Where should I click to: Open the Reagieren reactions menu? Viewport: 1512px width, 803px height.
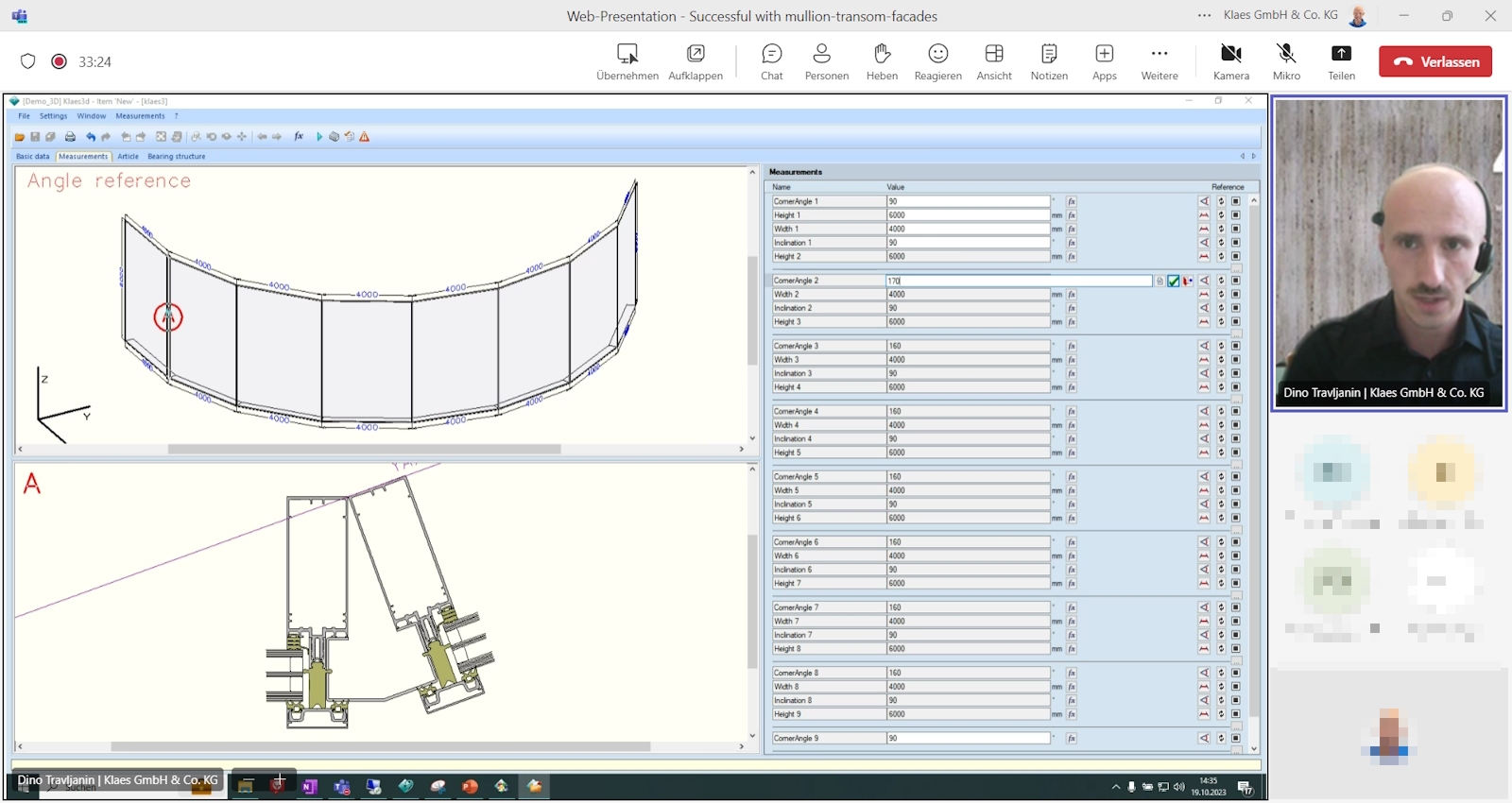(x=937, y=62)
